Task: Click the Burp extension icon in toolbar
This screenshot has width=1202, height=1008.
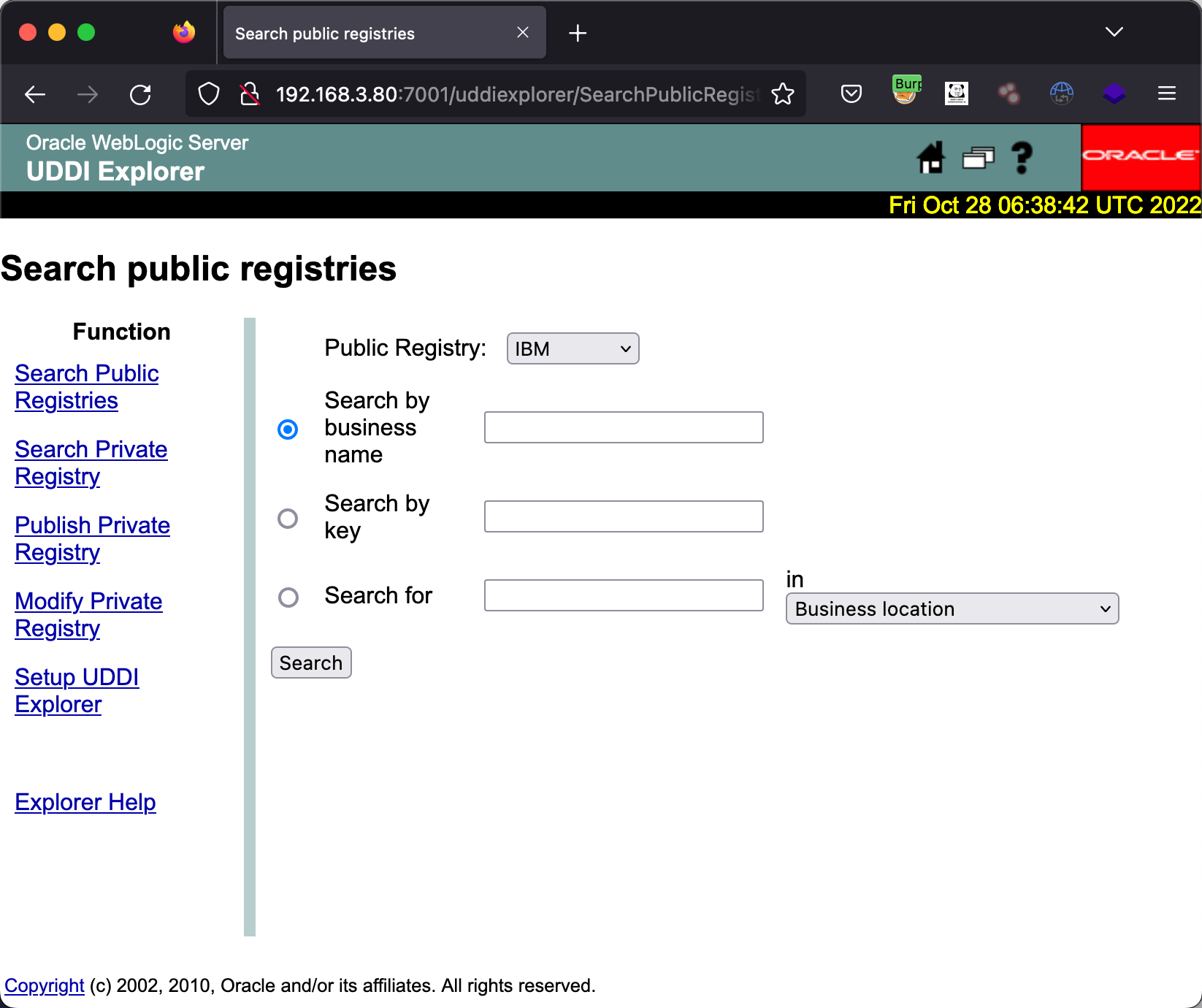Action: pos(906,91)
